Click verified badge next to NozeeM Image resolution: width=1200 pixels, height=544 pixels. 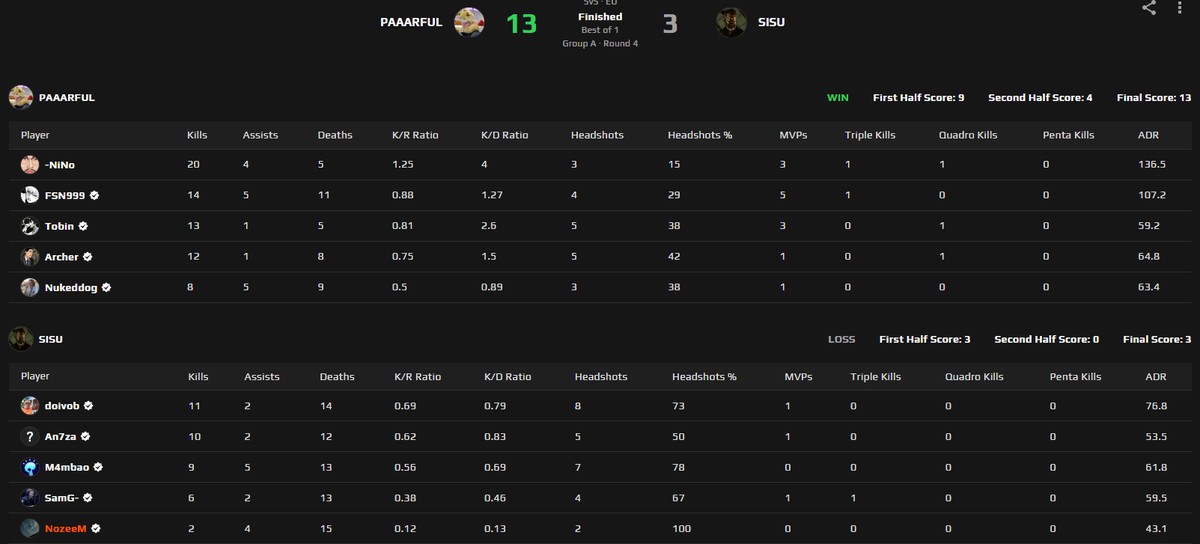(x=95, y=528)
